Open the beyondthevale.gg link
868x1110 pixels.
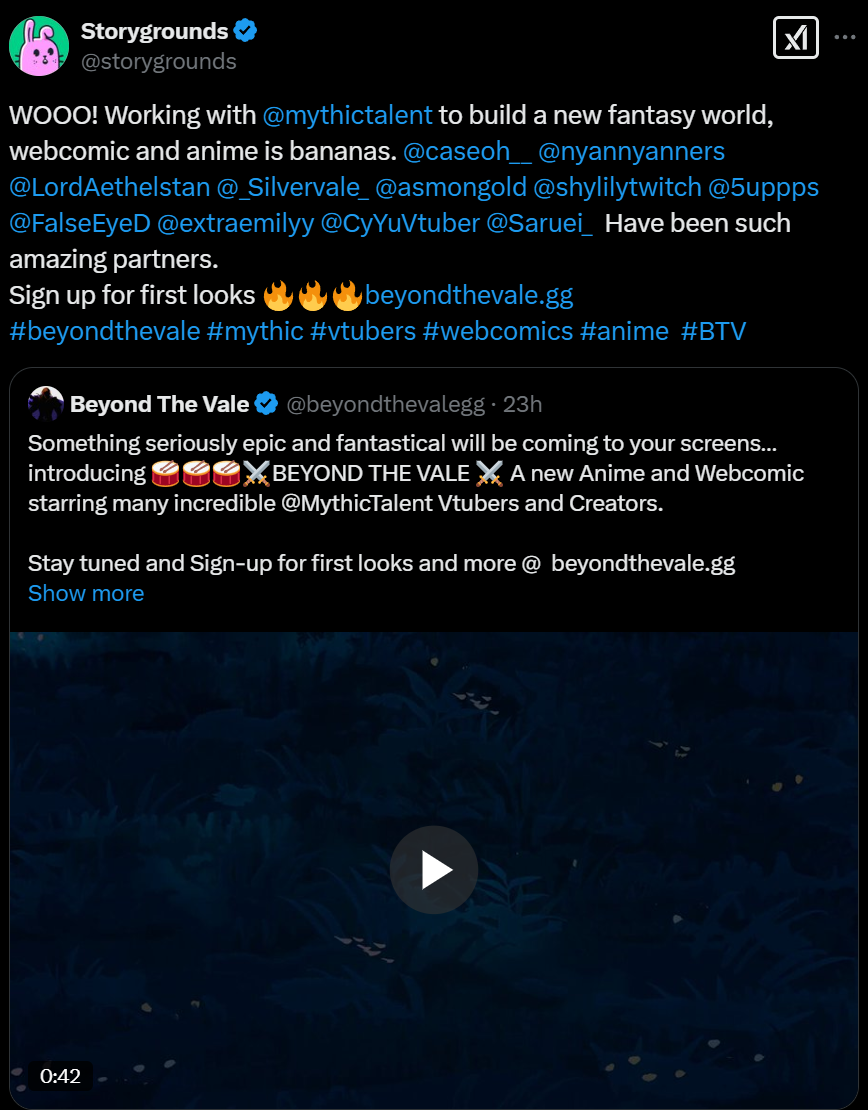click(x=469, y=295)
